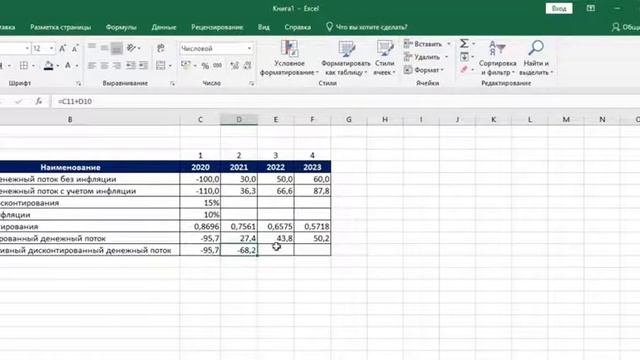640x360 pixels.
Task: Select column G header
Action: pyautogui.click(x=349, y=120)
